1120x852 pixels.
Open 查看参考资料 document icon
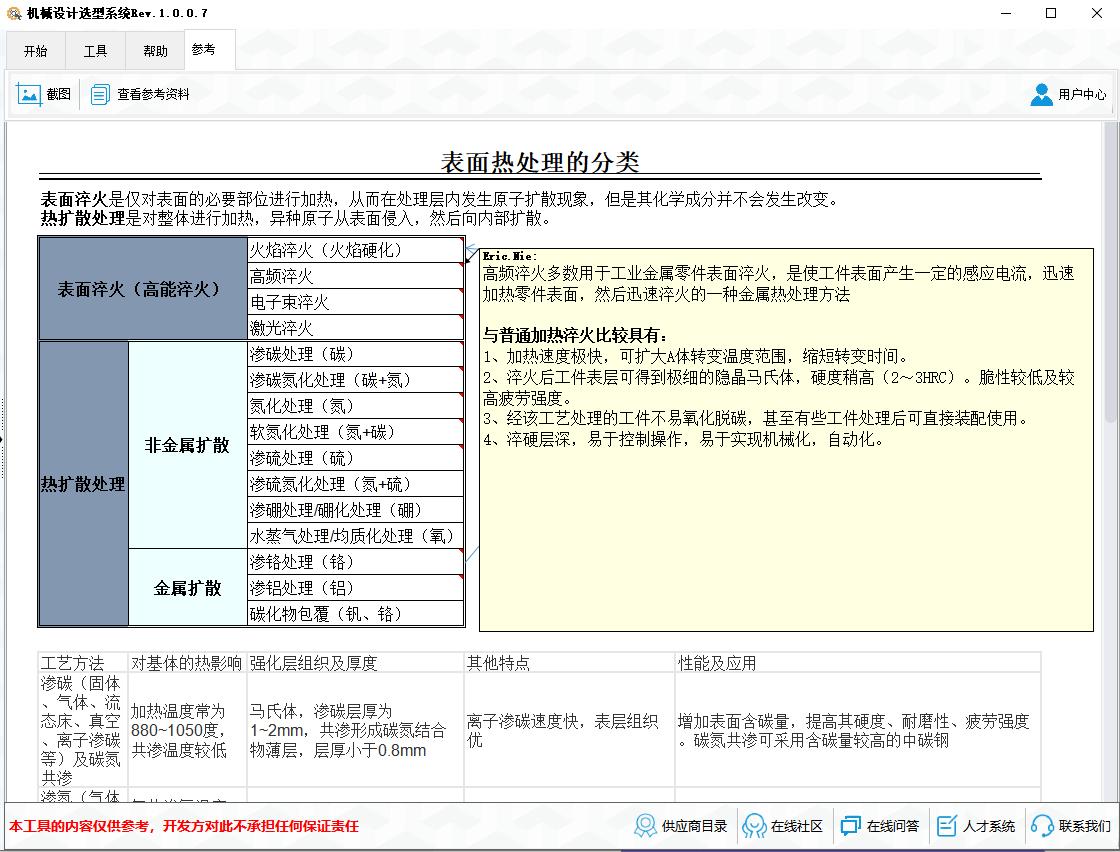(100, 94)
